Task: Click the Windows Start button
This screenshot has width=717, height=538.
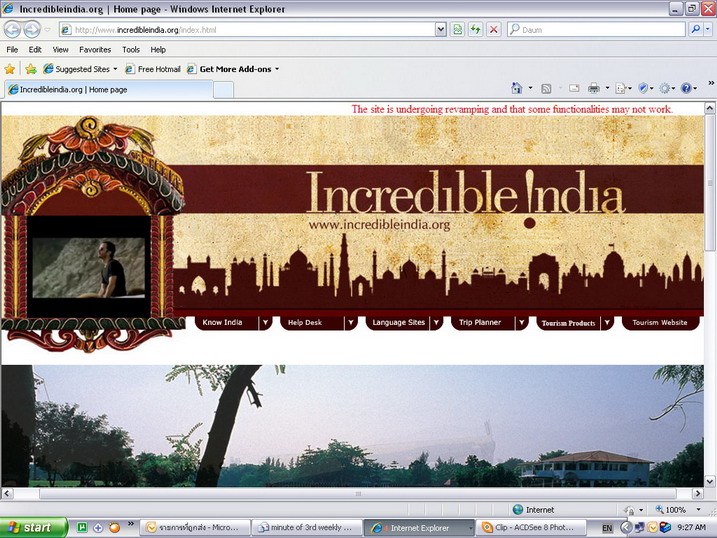Action: point(33,527)
